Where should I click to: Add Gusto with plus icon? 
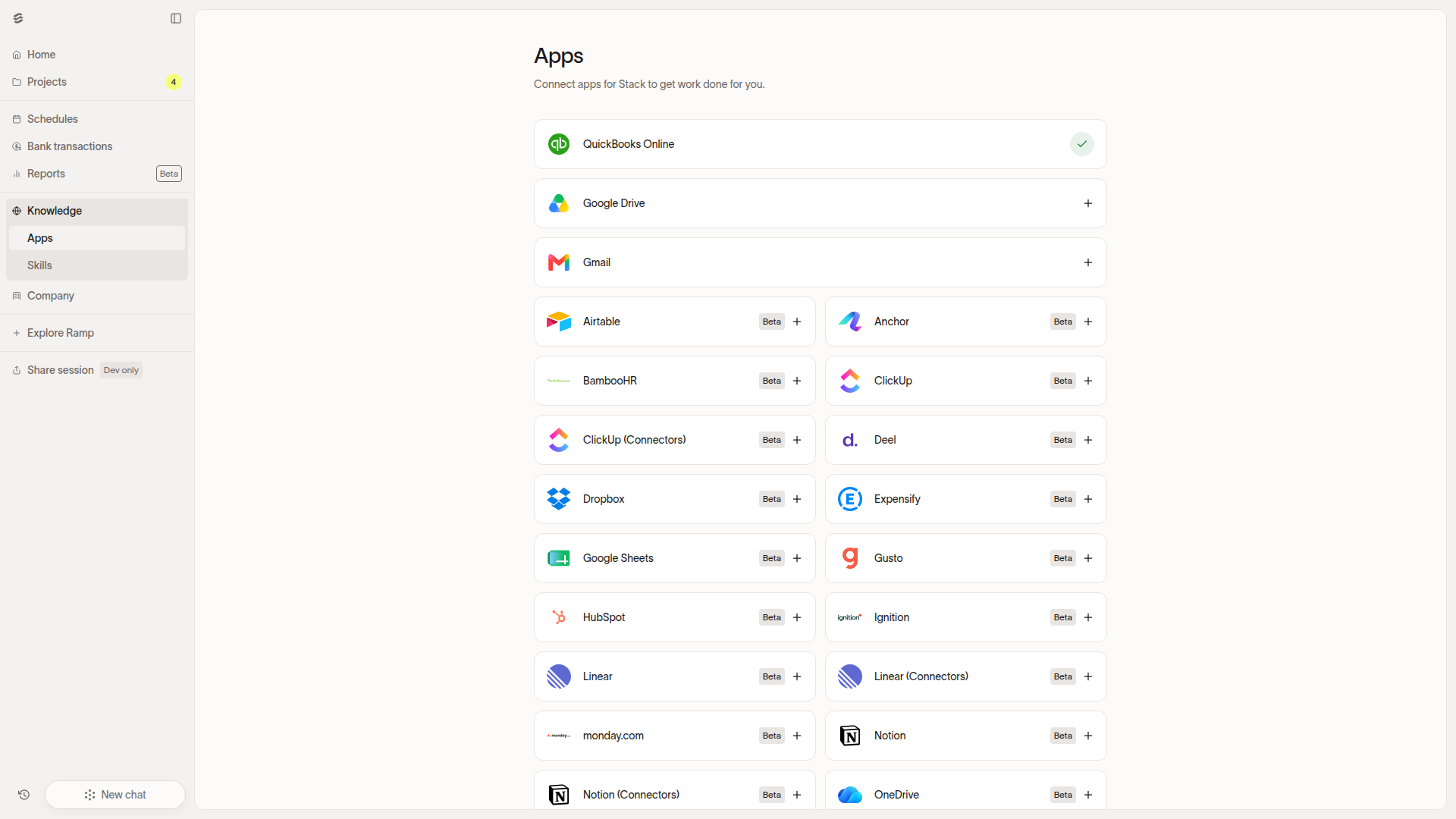pos(1088,558)
